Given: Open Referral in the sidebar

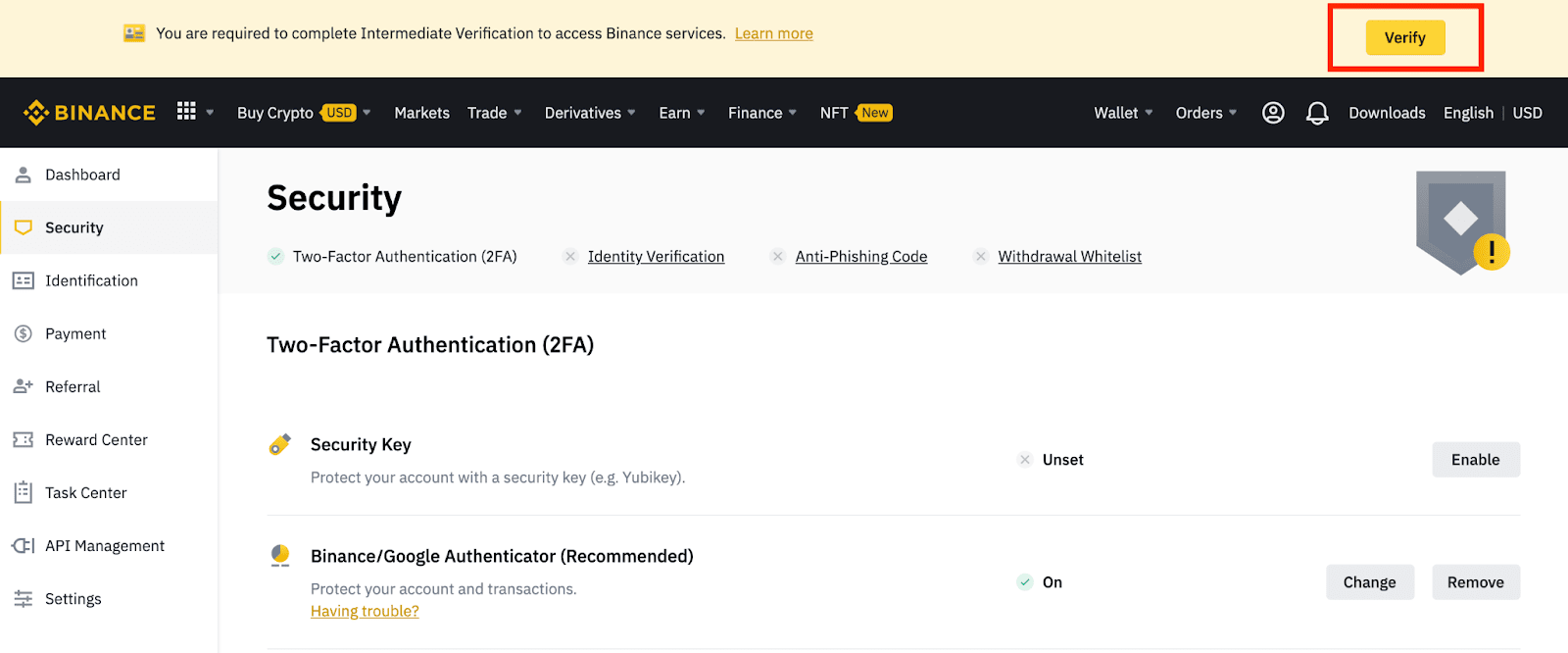Looking at the screenshot, I should pyautogui.click(x=109, y=386).
